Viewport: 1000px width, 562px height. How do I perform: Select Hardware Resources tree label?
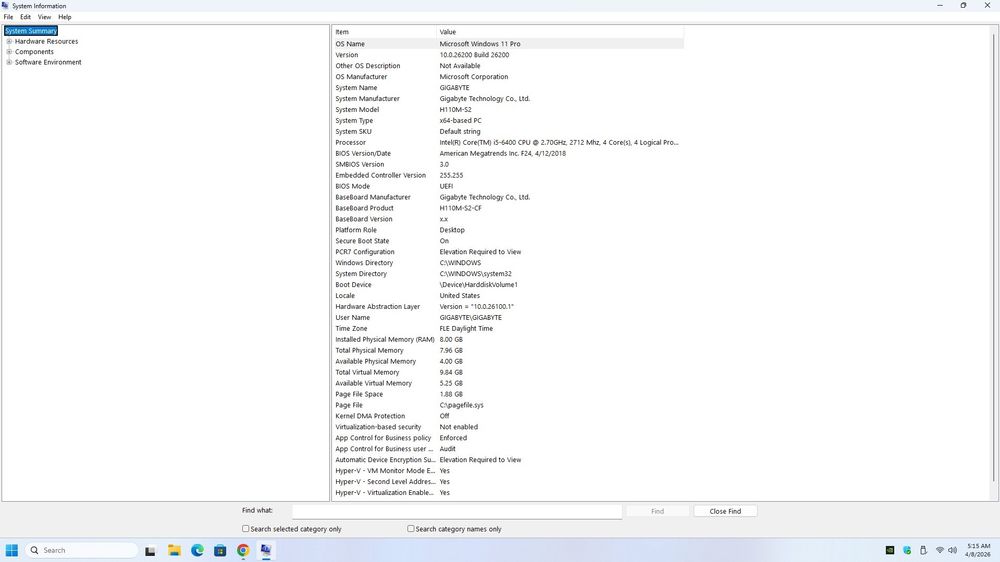[47, 41]
